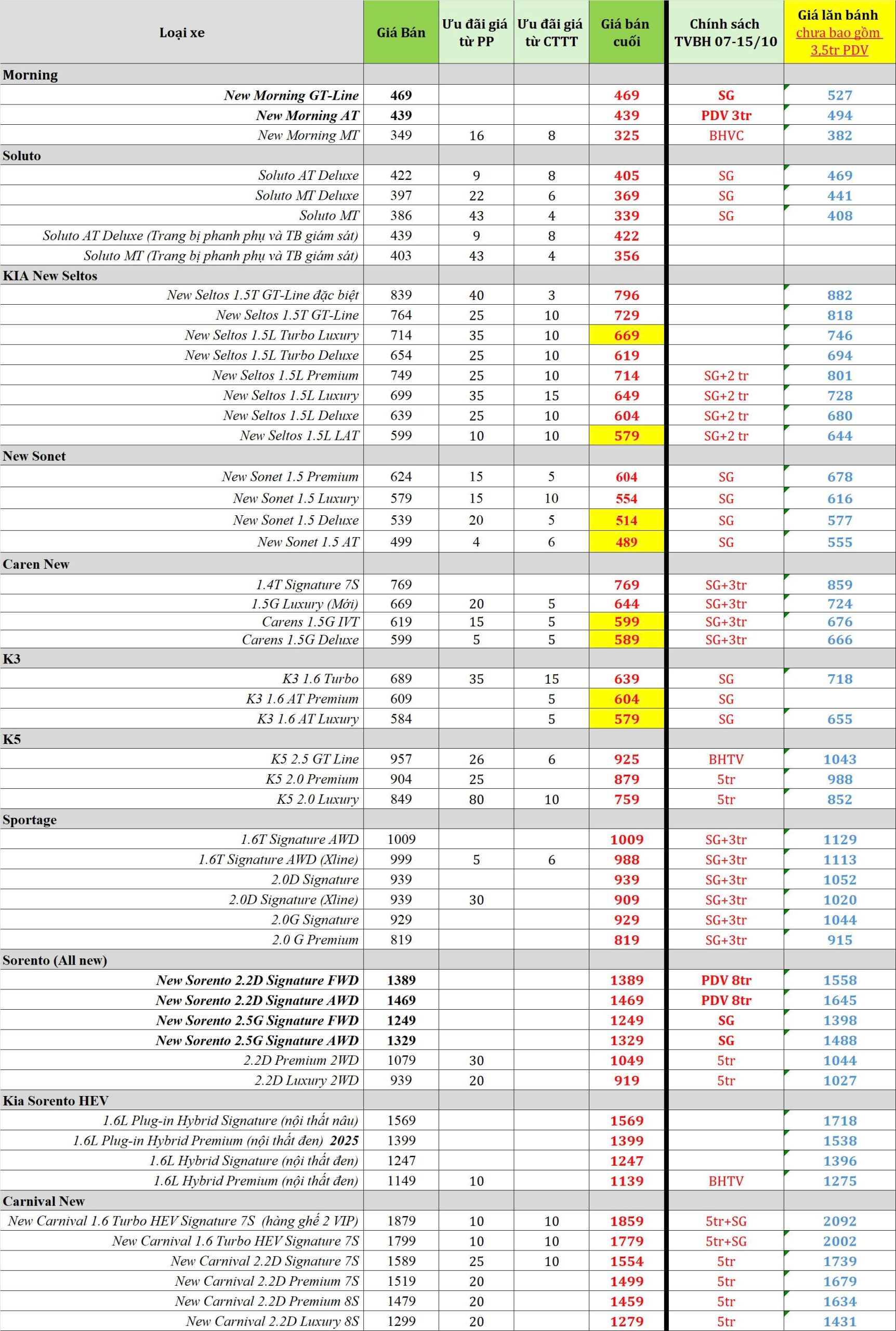The height and width of the screenshot is (1331, 896).
Task: Select the "Ưu đãi giá từ PP" header
Action: point(476,33)
